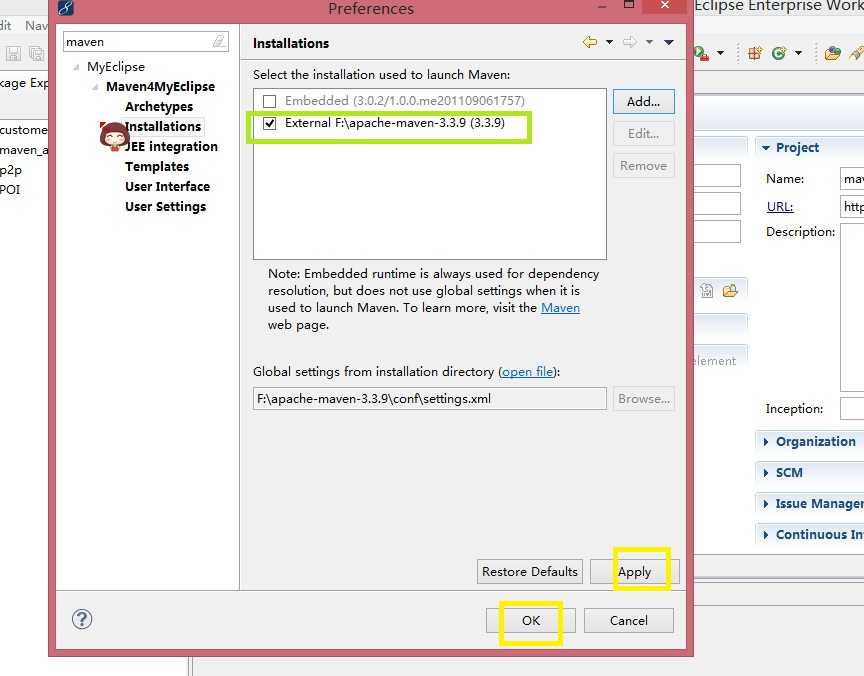Click Save icon in Eclipse main toolbar

tap(13, 53)
